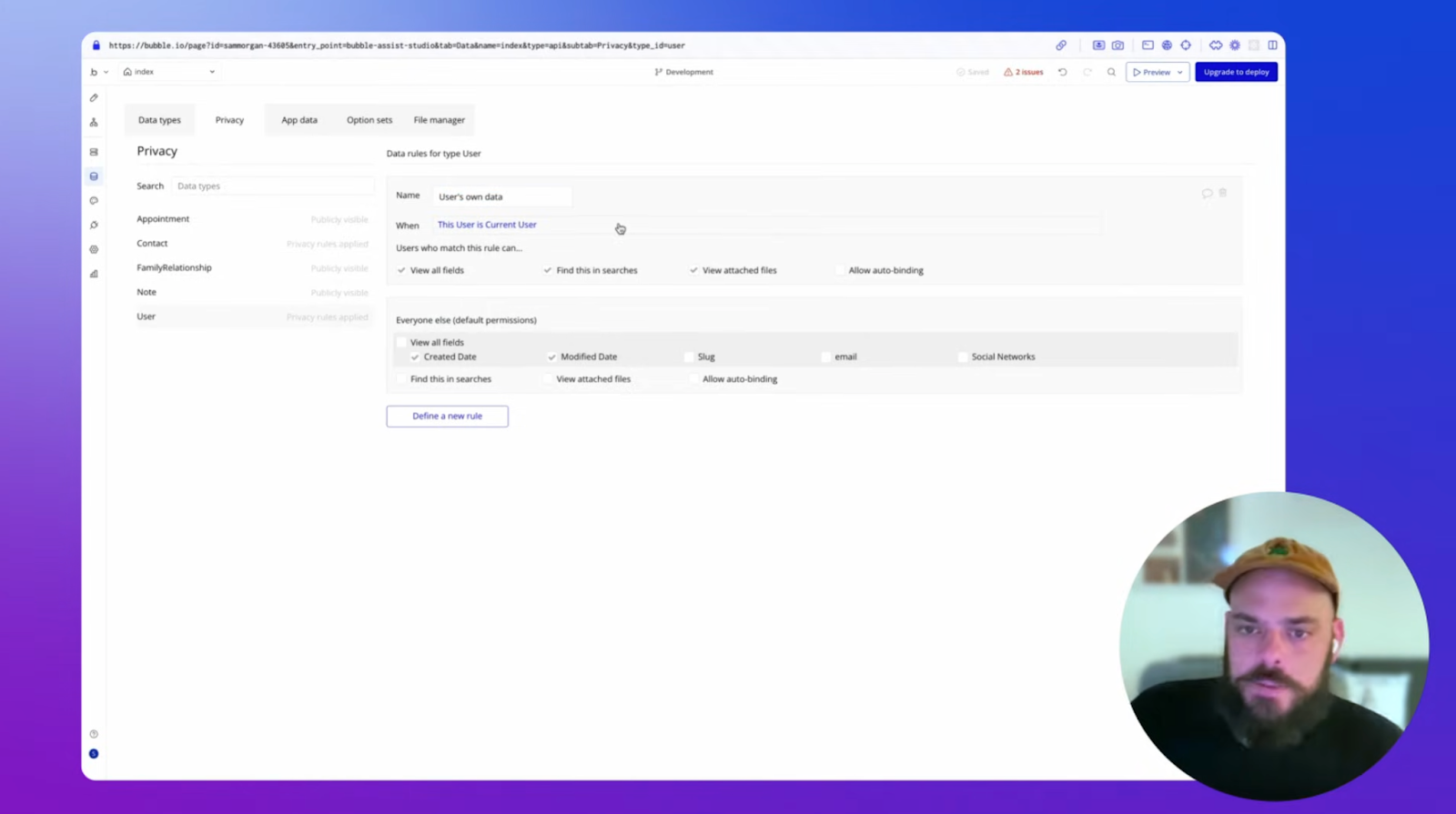
Task: Delete the rule using the trash icon
Action: click(1223, 193)
